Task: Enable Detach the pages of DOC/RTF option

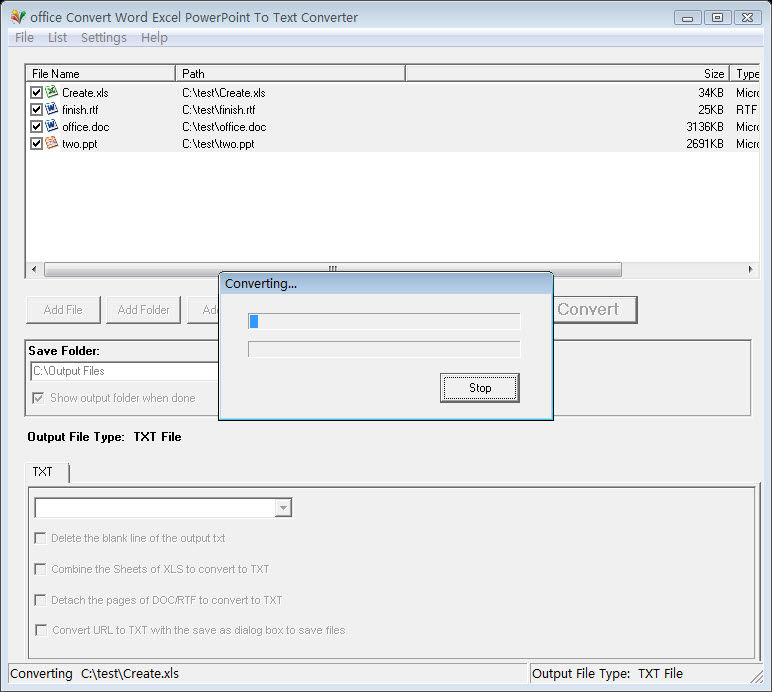Action: pyautogui.click(x=40, y=600)
